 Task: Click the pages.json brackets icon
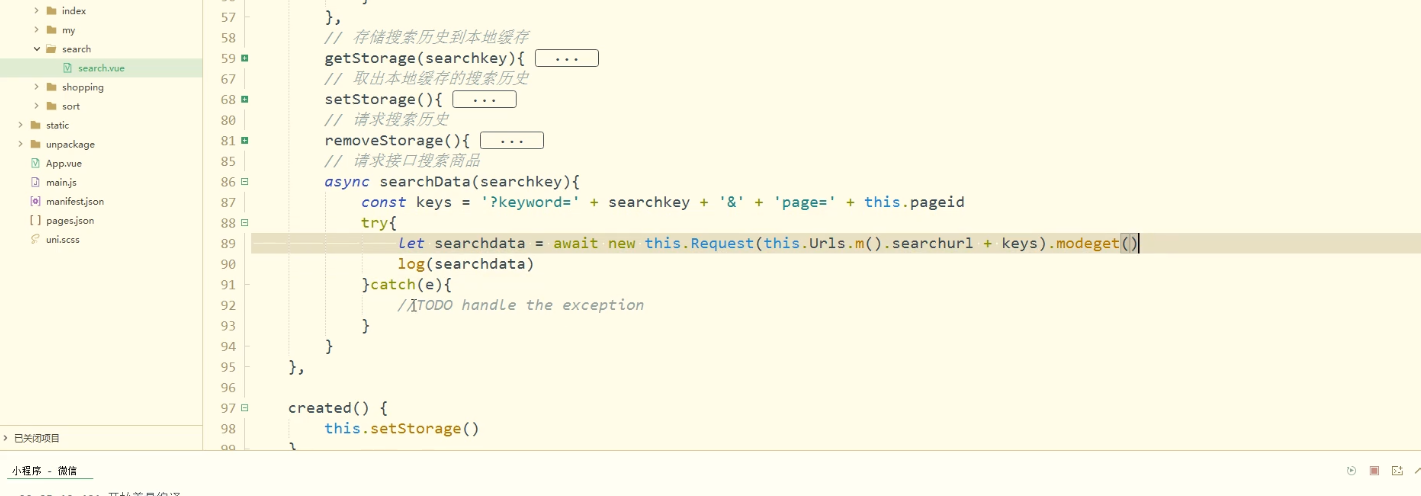pyautogui.click(x=35, y=220)
